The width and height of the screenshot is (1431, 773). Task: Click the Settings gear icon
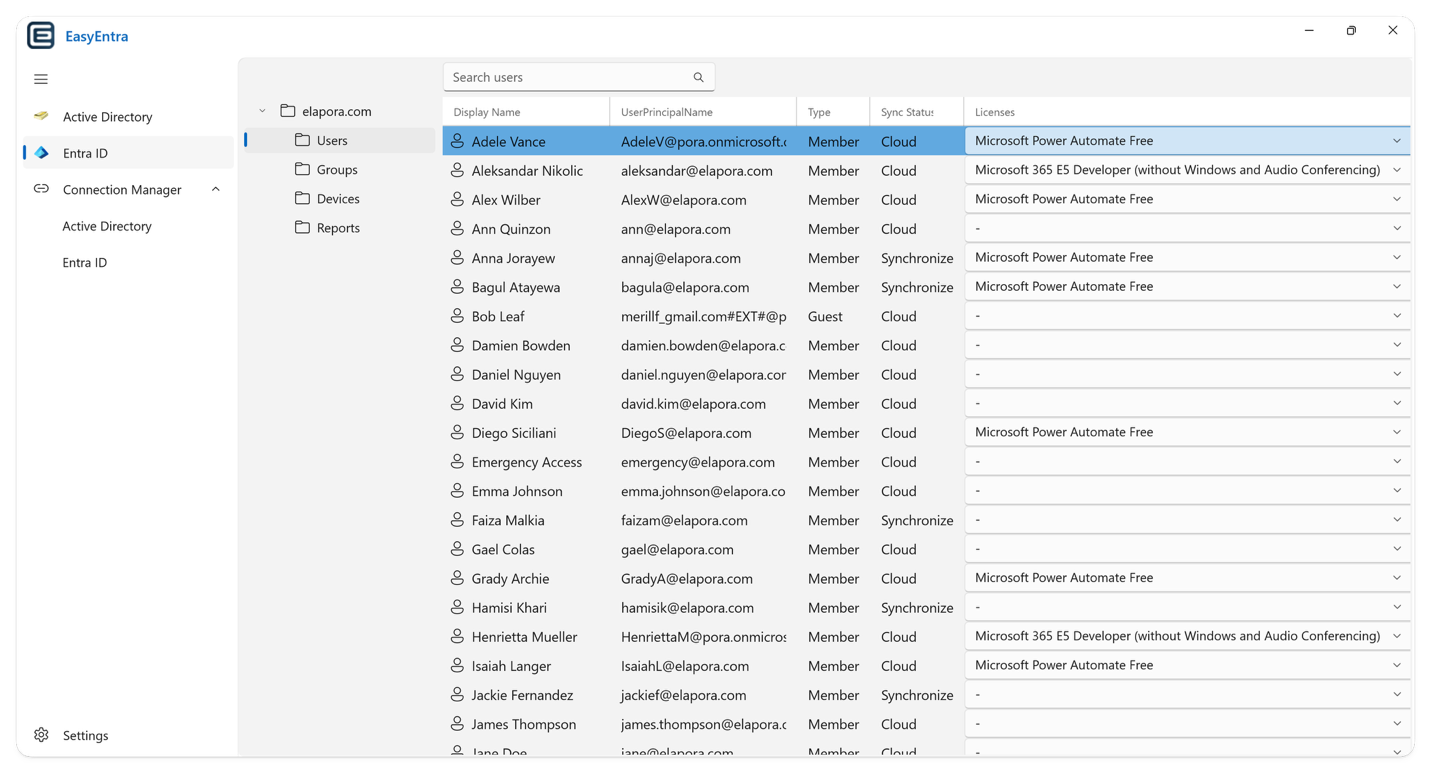(x=41, y=735)
